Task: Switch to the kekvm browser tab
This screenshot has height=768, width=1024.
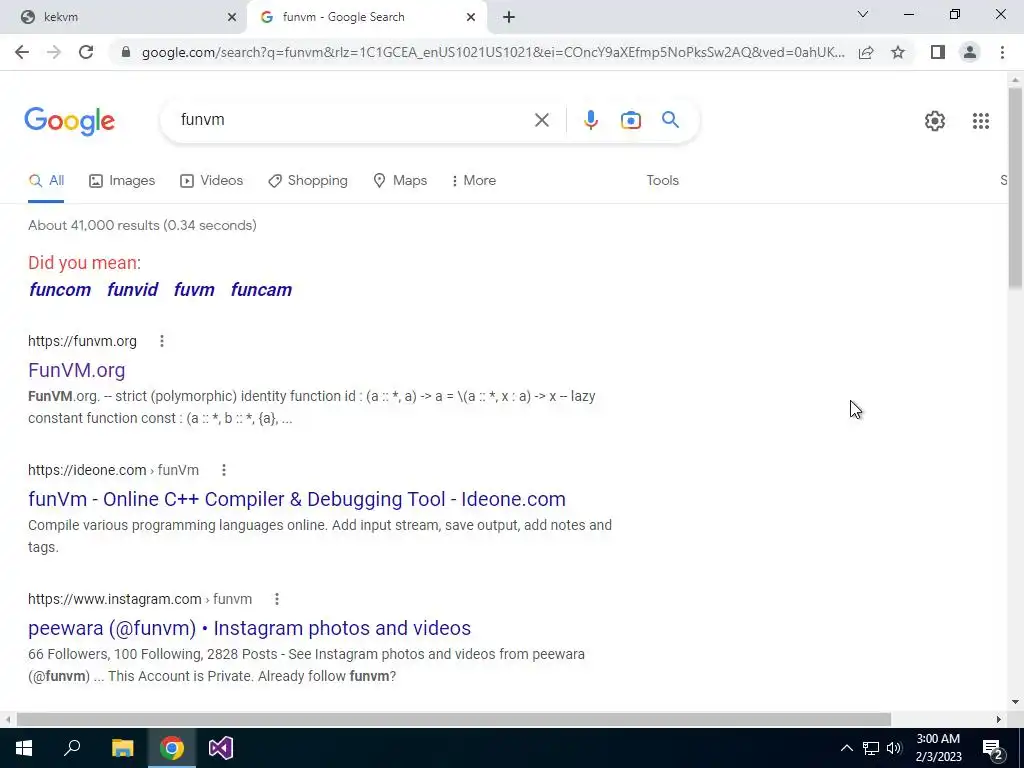Action: tap(124, 17)
